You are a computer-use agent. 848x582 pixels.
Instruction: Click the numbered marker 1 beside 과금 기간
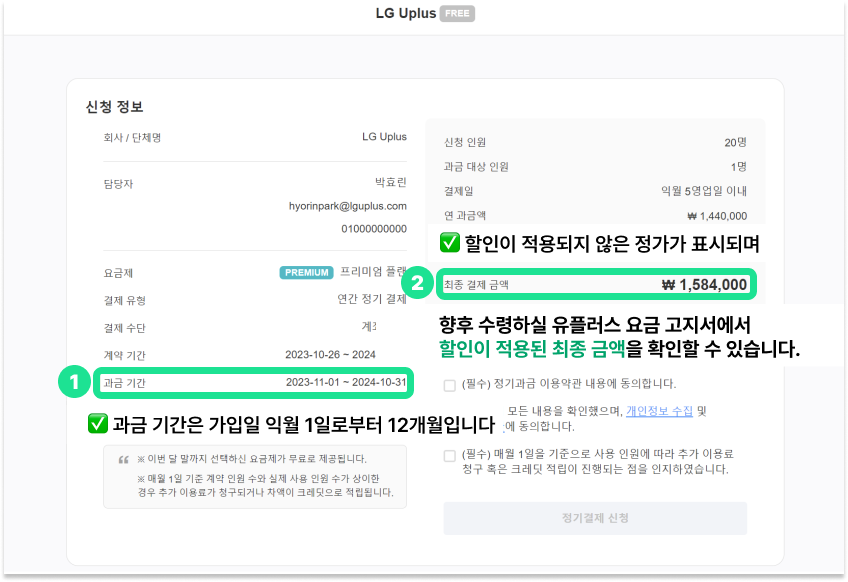tap(75, 383)
